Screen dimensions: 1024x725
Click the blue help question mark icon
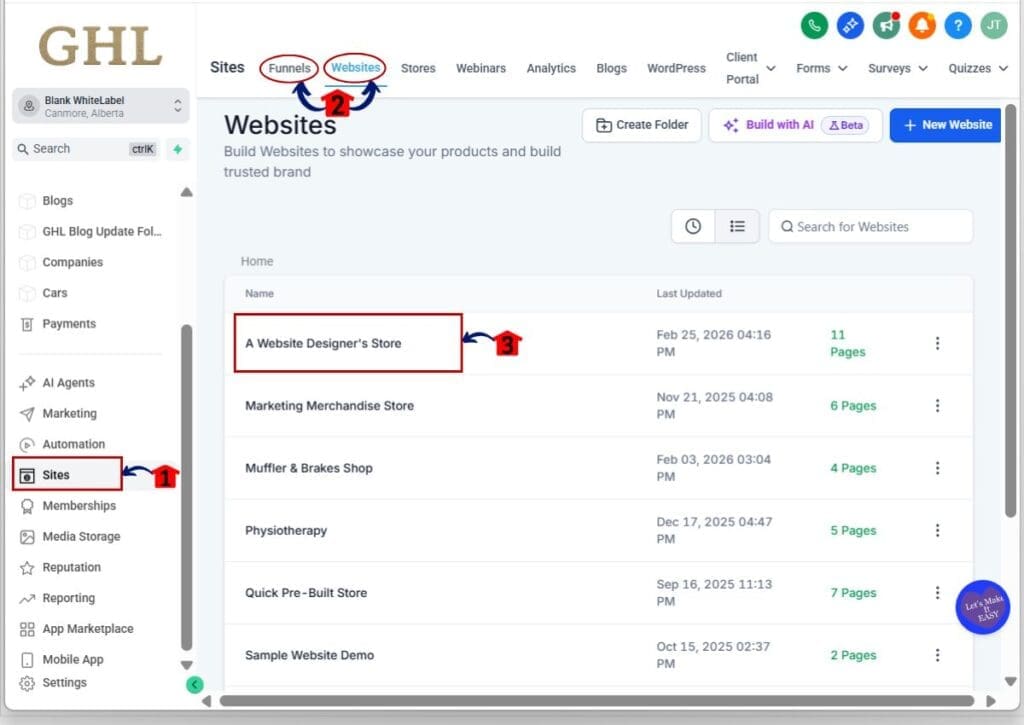(957, 25)
